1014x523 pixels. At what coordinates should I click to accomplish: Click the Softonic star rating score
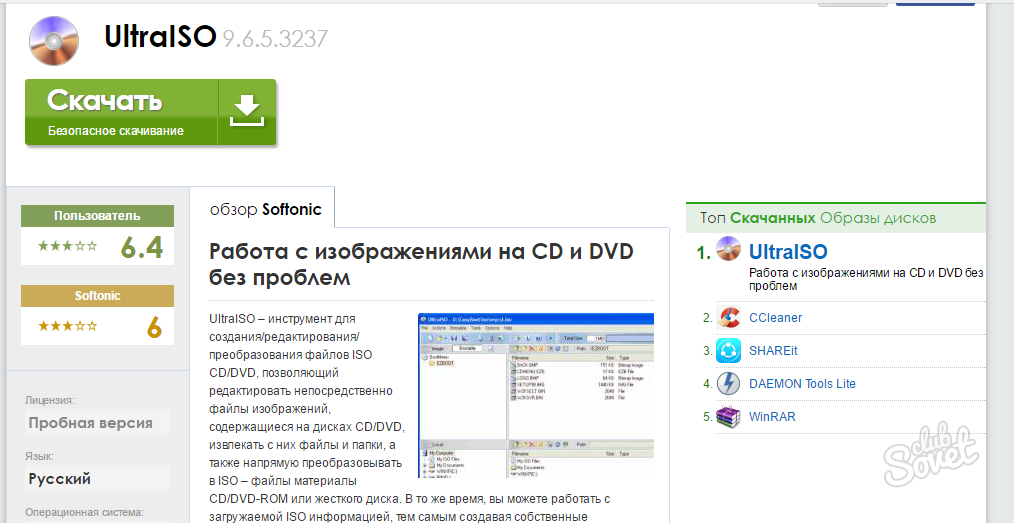153,327
